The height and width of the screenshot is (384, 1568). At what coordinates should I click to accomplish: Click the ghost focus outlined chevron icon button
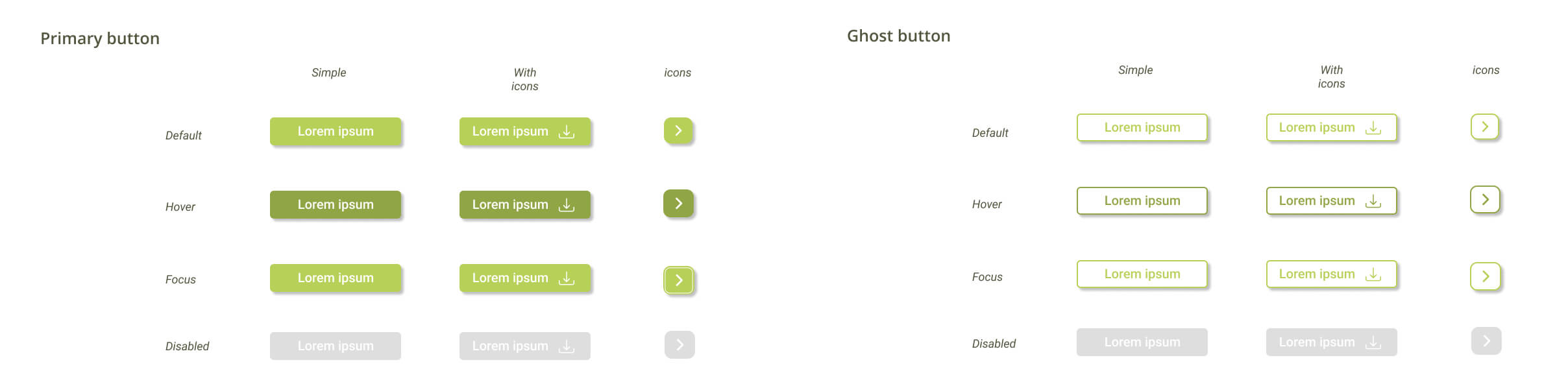(1486, 276)
